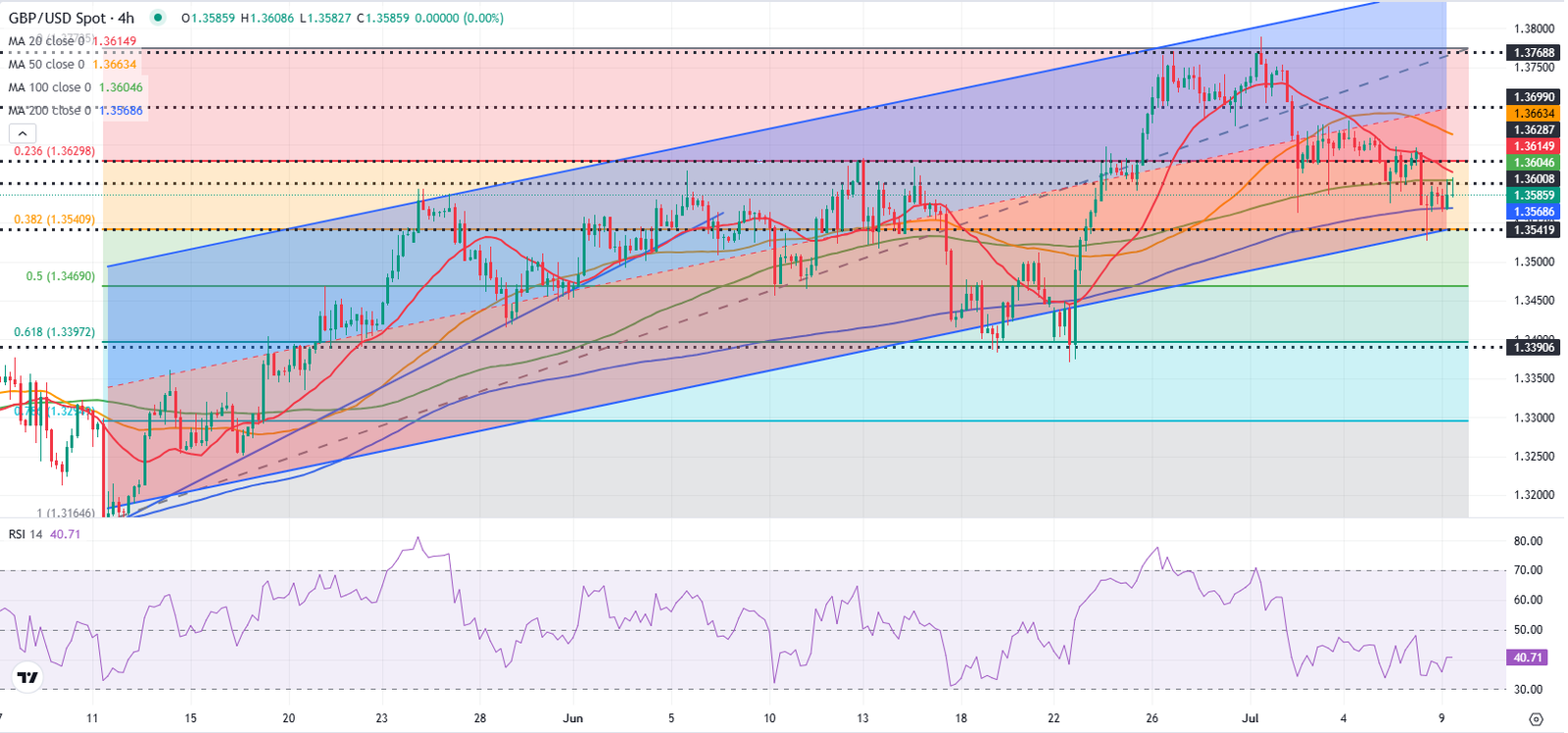Viewport: 1568px width, 733px height.
Task: Click the Jun date label on time axis
Action: (573, 718)
